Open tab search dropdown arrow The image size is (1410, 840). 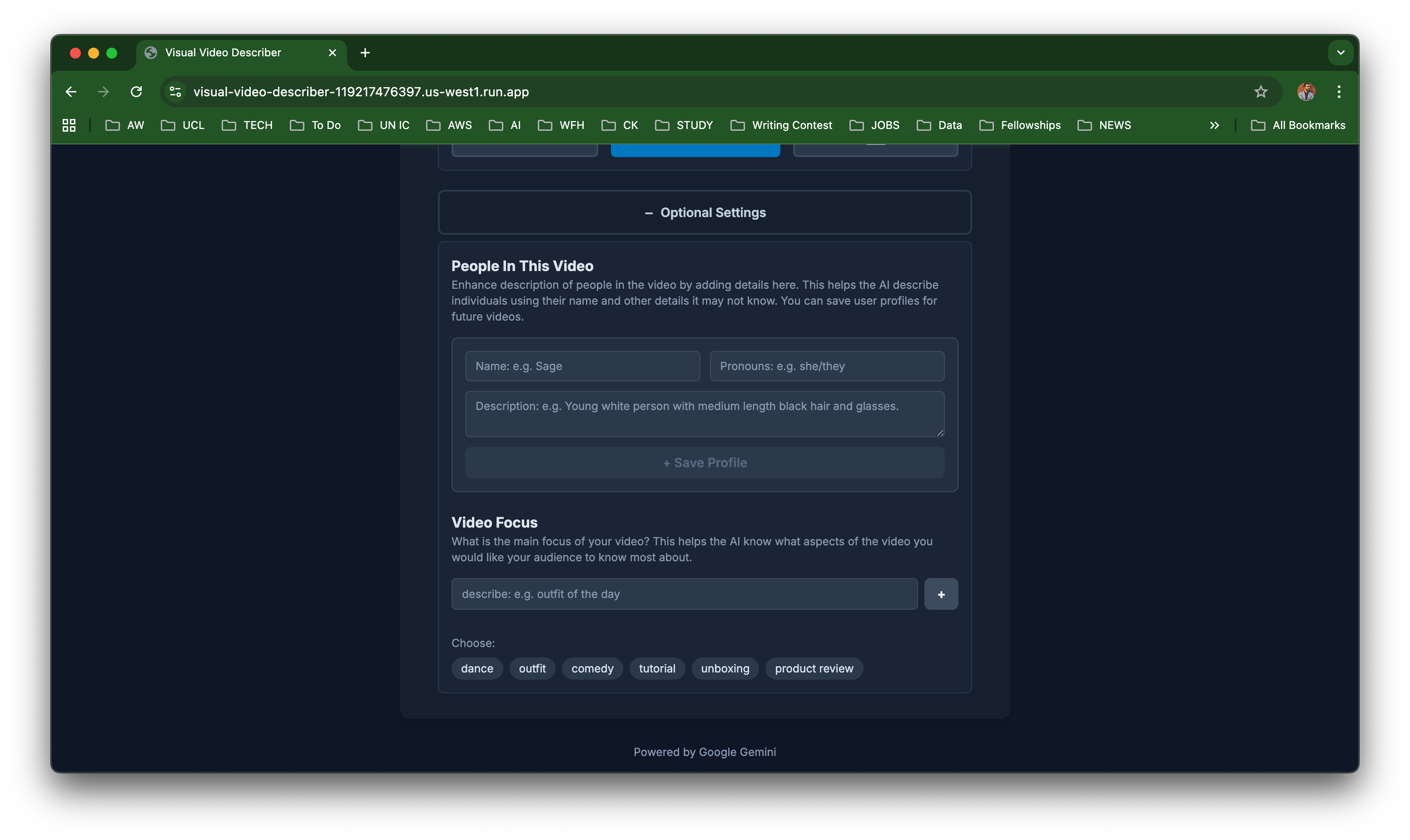pyautogui.click(x=1340, y=53)
